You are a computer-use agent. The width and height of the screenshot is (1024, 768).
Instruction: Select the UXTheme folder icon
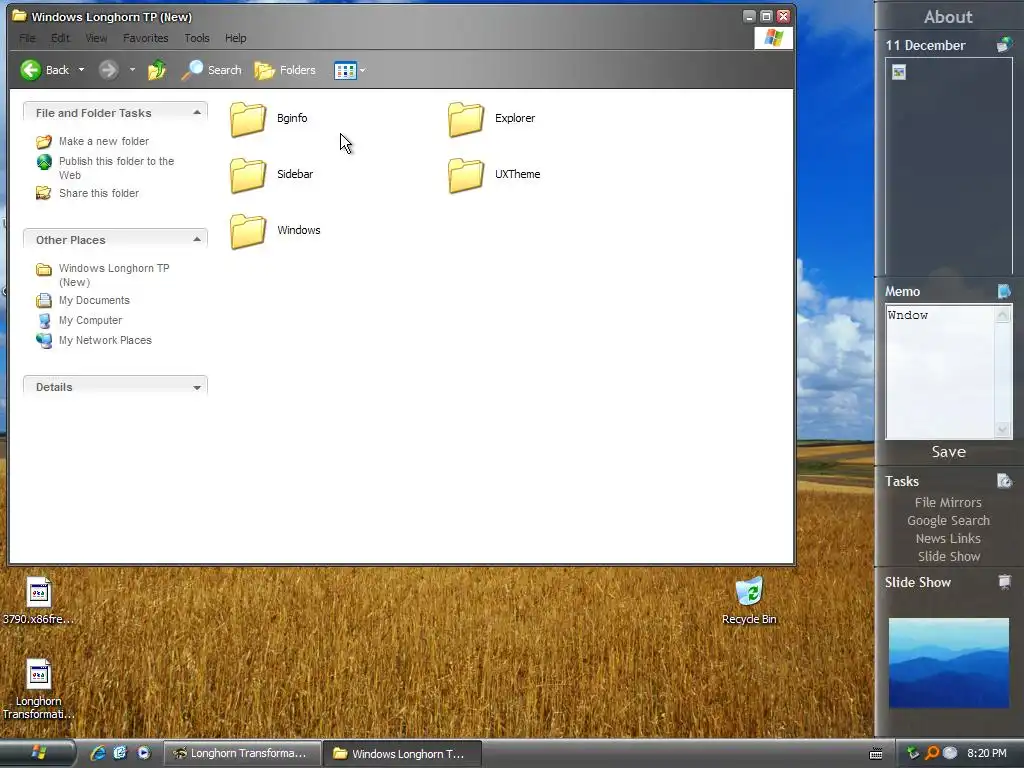[466, 175]
